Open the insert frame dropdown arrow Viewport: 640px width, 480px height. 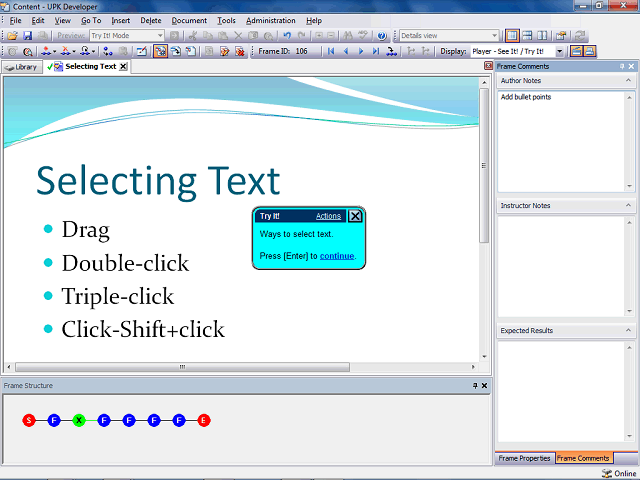pos(55,51)
